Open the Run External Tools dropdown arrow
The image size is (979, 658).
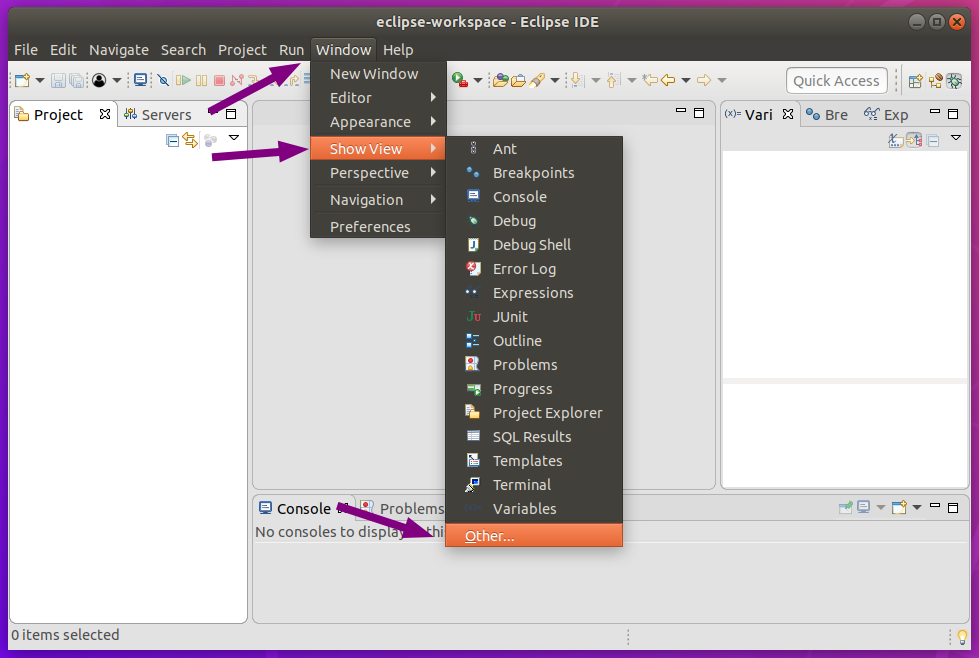point(478,80)
